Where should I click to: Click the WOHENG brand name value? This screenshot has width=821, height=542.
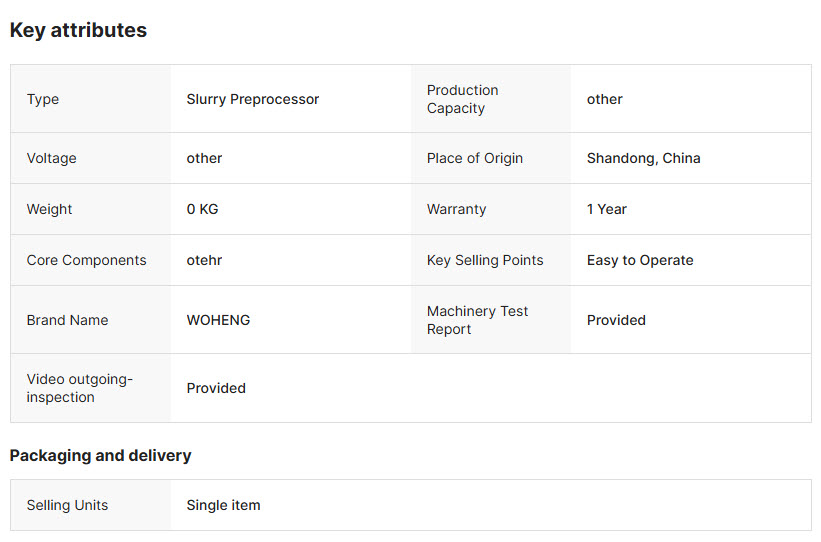218,320
